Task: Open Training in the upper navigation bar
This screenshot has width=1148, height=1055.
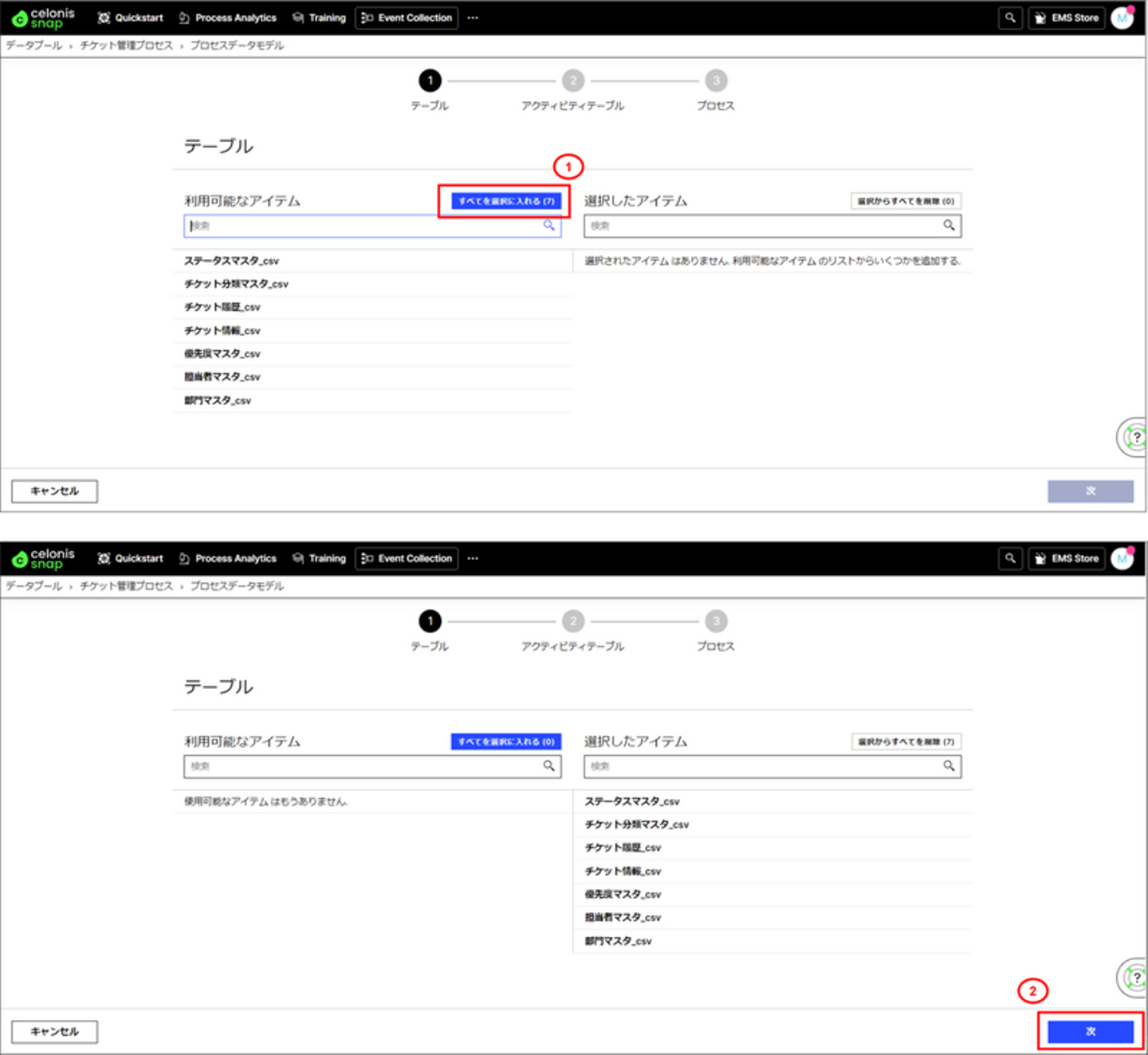Action: [320, 18]
